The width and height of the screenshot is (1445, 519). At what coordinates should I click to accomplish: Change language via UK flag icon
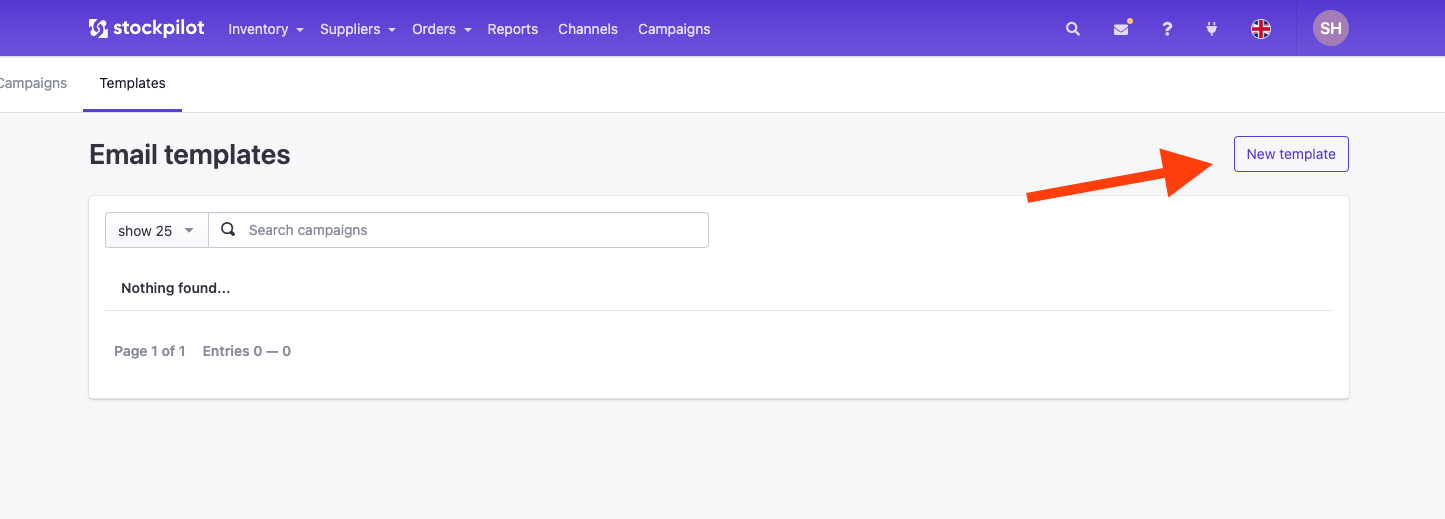click(x=1261, y=29)
